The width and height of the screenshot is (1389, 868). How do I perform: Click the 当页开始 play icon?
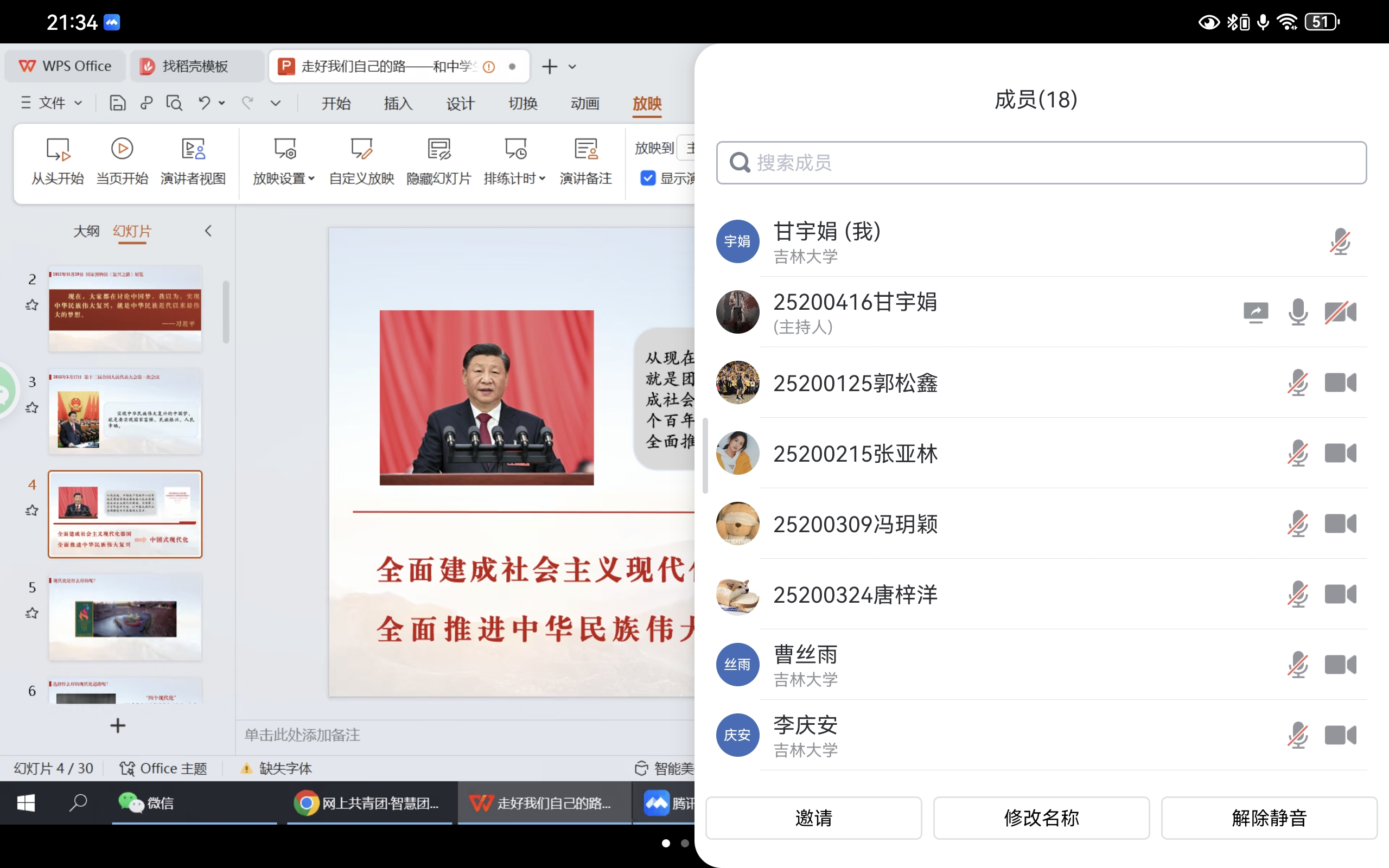click(122, 149)
